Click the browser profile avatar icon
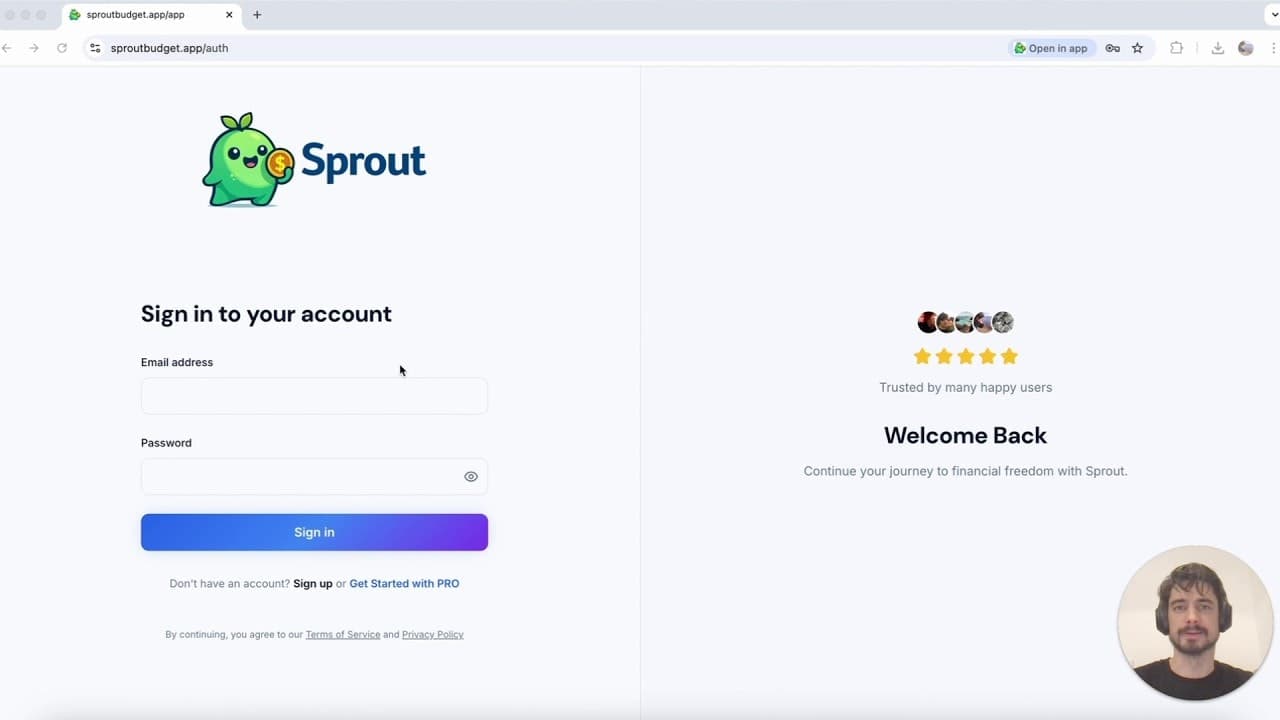 (x=1245, y=47)
